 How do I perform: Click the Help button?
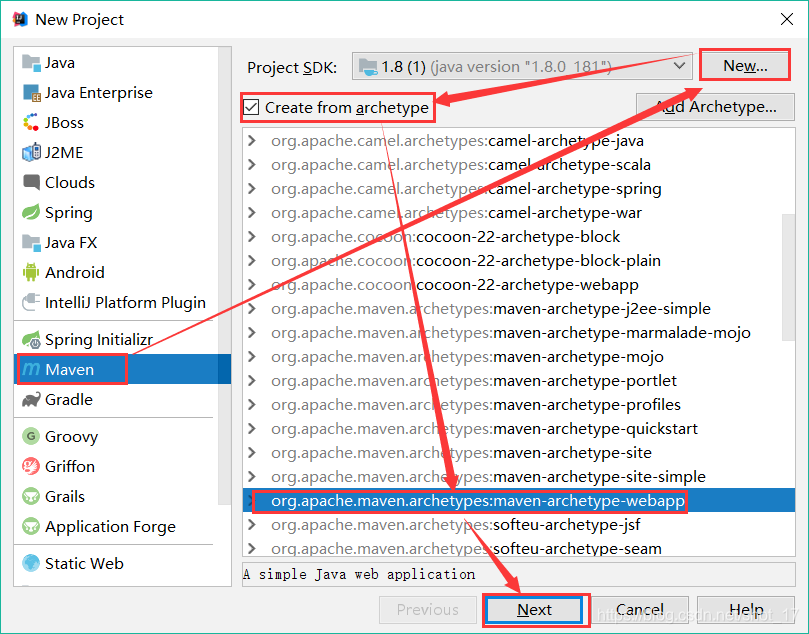click(x=746, y=610)
